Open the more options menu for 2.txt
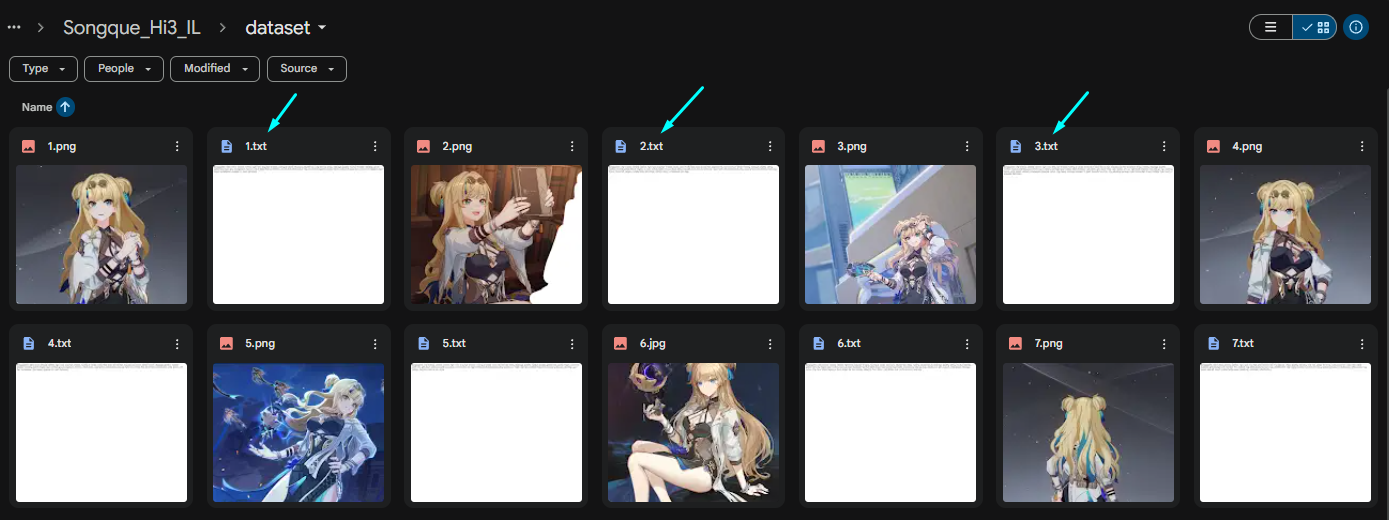This screenshot has width=1389, height=520. point(770,146)
